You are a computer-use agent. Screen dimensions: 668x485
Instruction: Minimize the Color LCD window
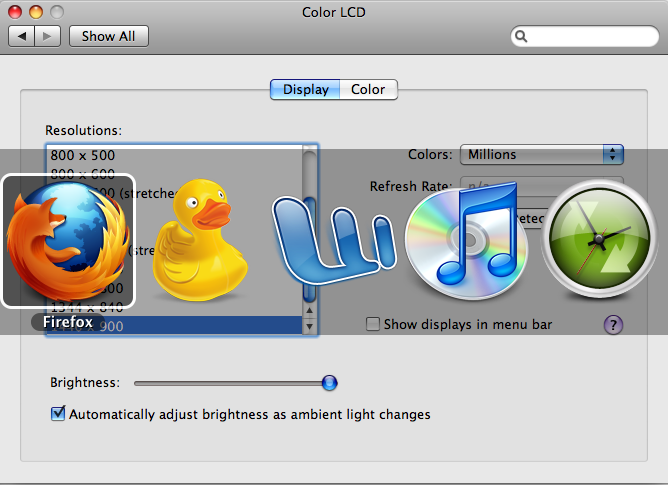pos(36,12)
